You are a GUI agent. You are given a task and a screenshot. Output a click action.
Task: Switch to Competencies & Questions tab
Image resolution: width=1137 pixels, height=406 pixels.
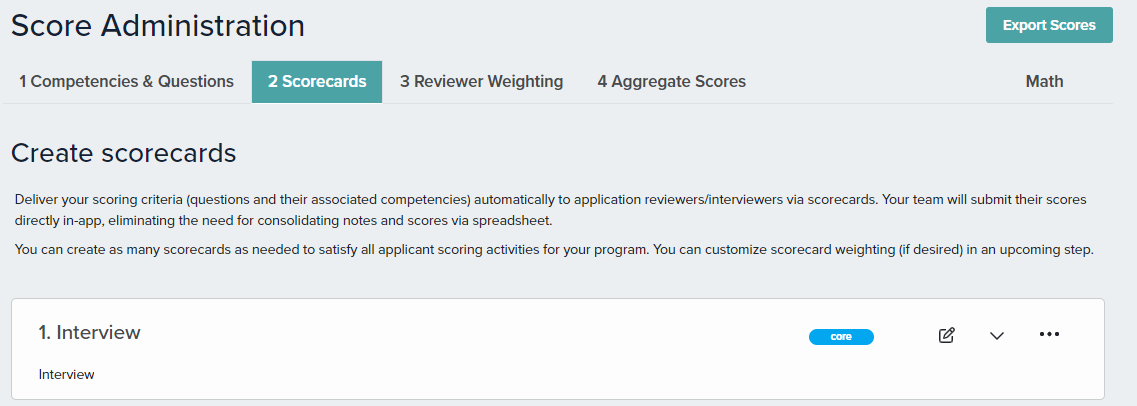point(126,81)
